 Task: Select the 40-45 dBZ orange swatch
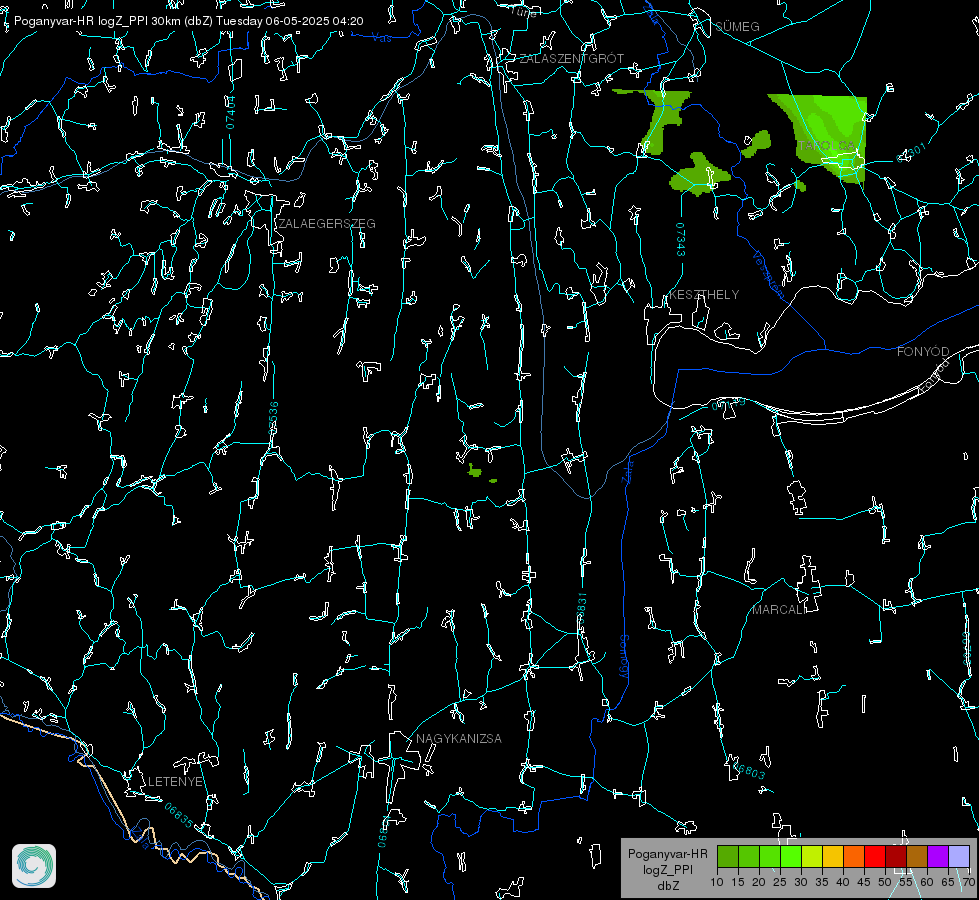point(854,856)
